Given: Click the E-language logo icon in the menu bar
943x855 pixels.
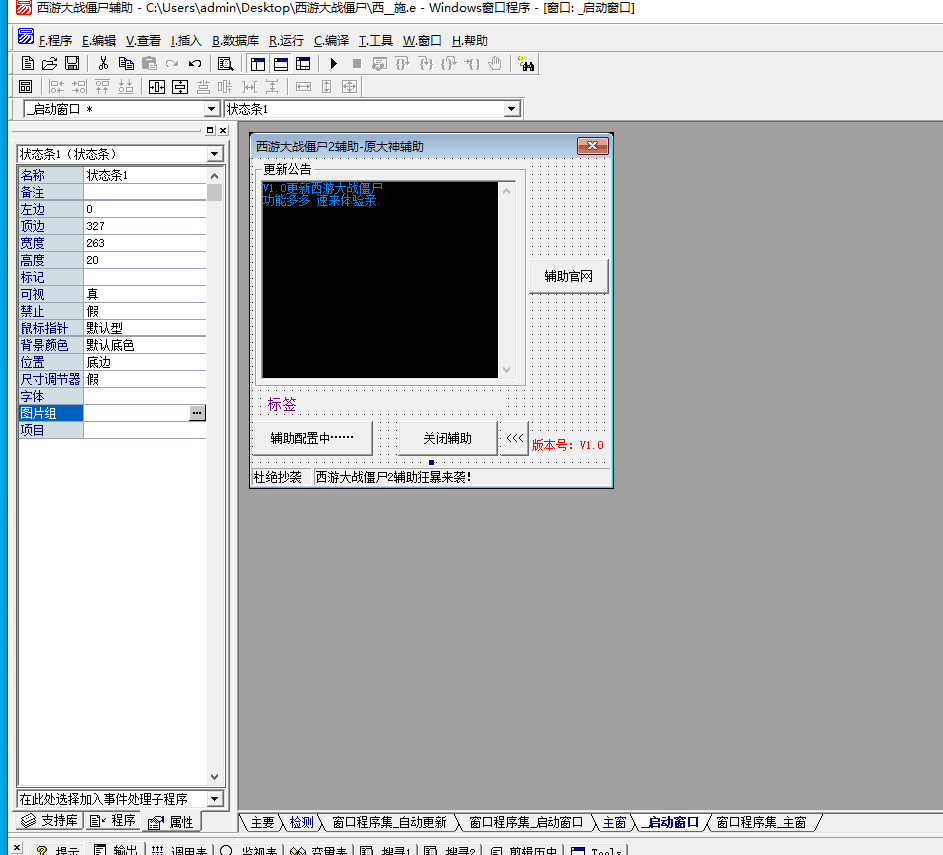Looking at the screenshot, I should (x=26, y=37).
